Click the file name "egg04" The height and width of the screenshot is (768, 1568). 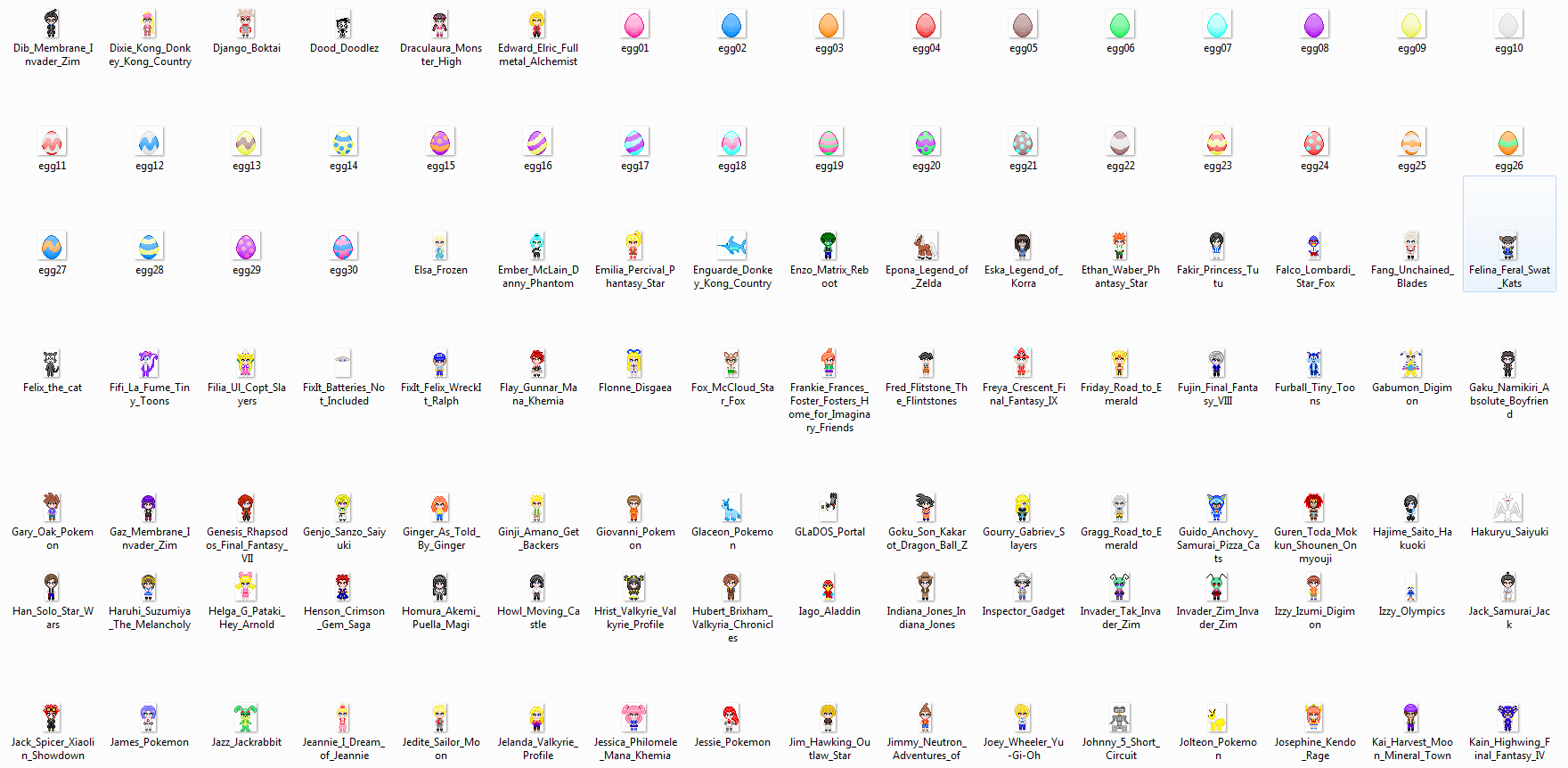tap(926, 48)
